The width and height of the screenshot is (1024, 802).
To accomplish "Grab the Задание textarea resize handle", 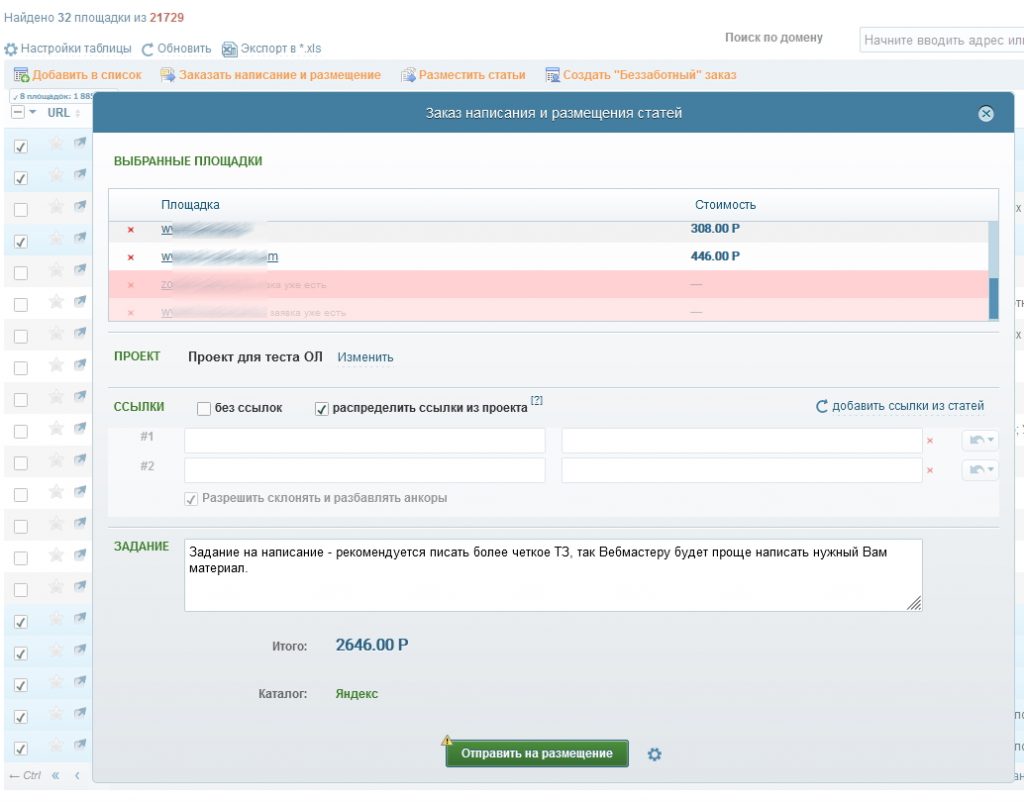I will pos(914,604).
